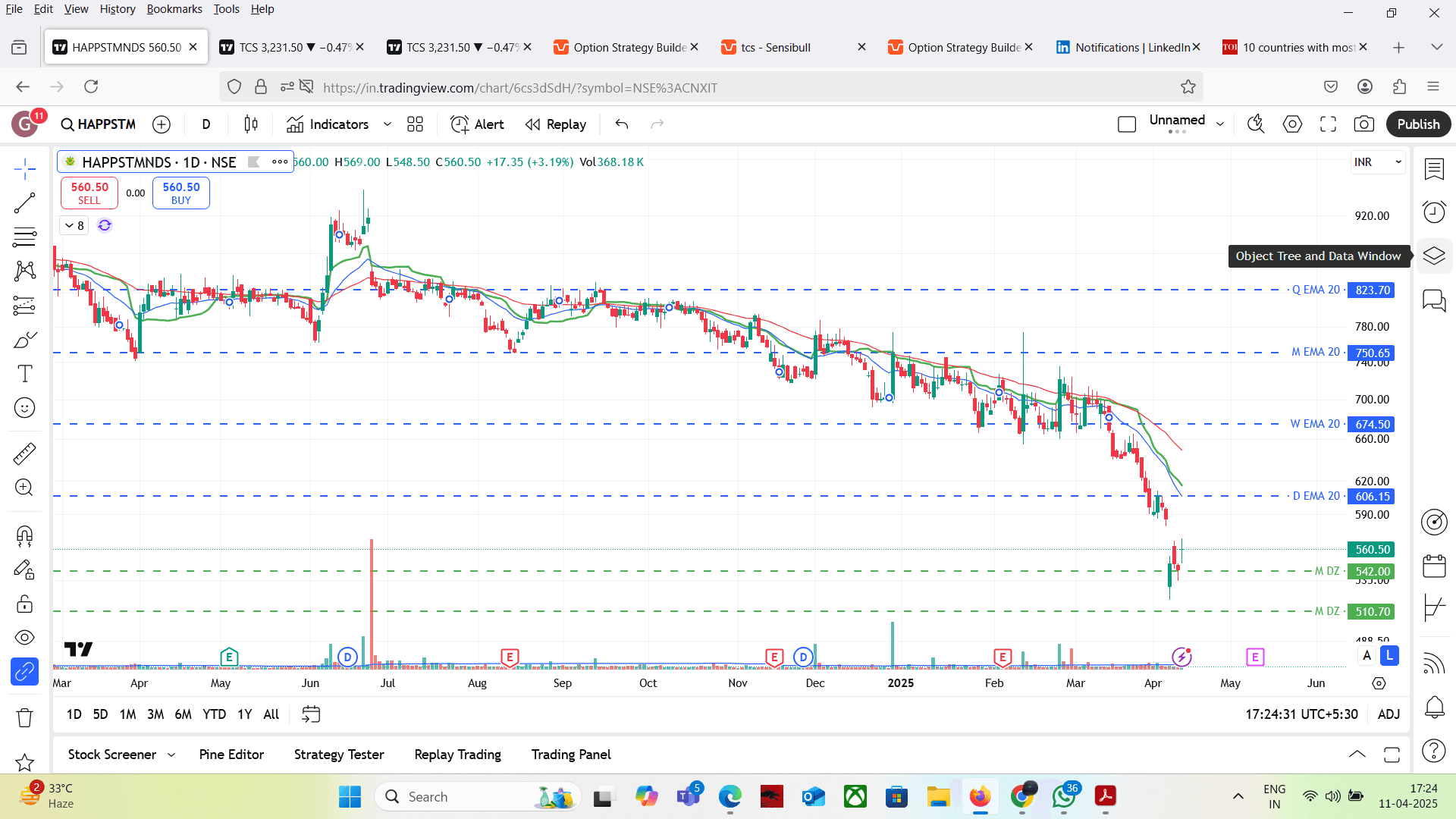Create an Alert

click(477, 124)
